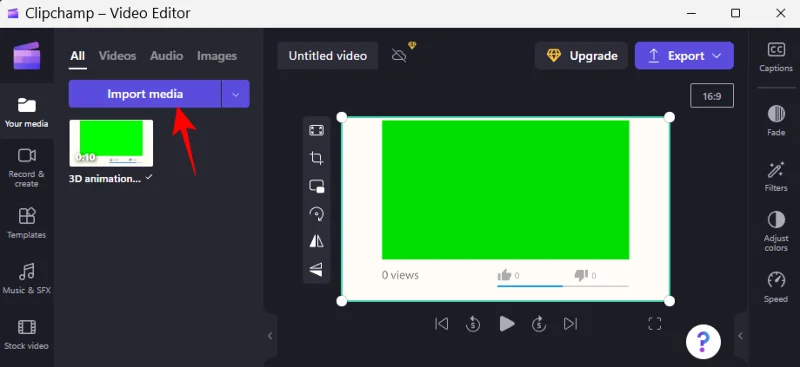Open the help question mark button
The image size is (800, 367).
pyautogui.click(x=703, y=341)
